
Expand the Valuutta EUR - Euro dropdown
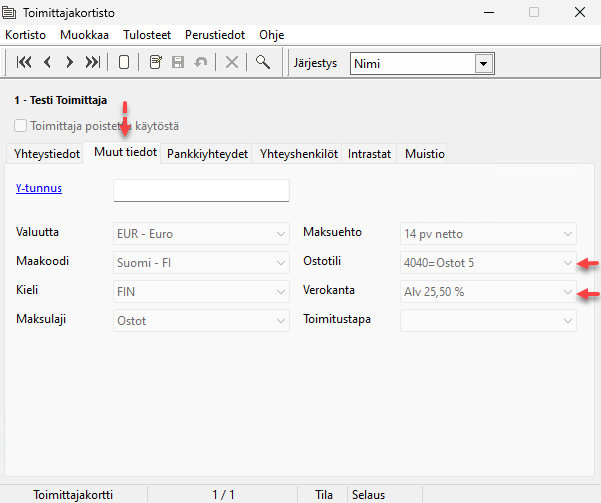pos(201,234)
